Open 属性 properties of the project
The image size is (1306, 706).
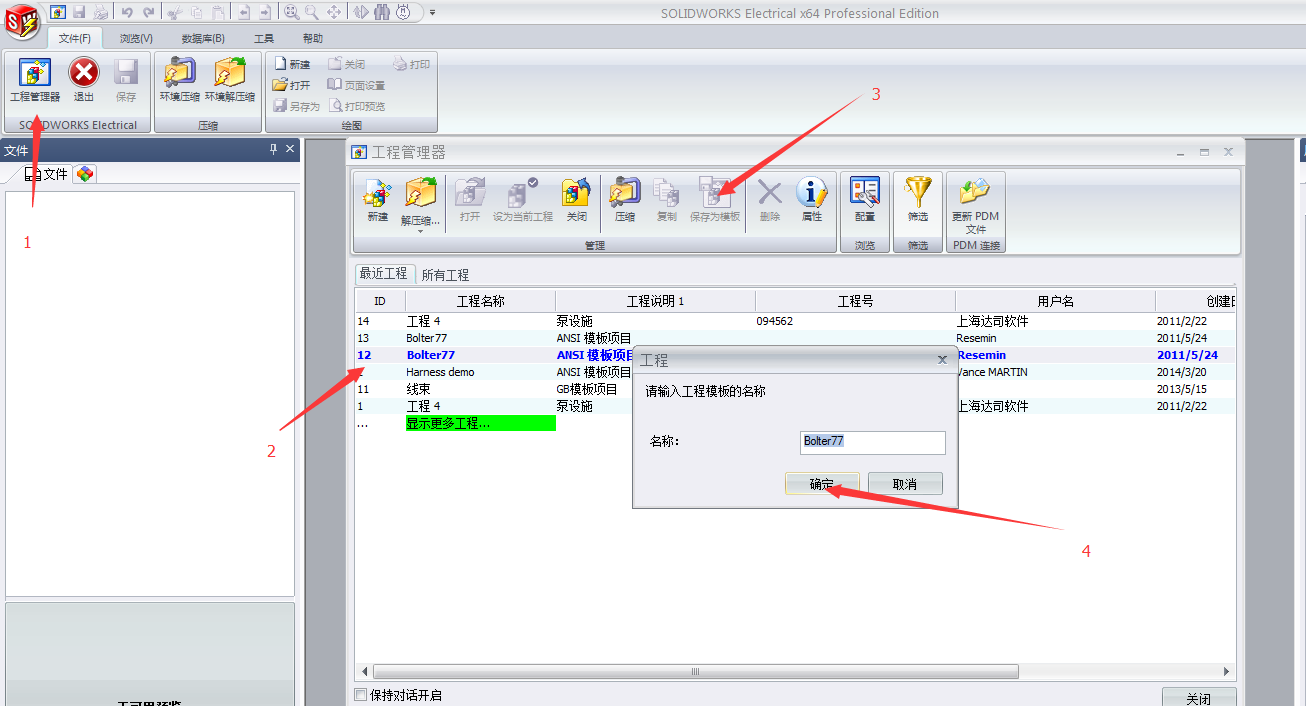click(x=812, y=200)
